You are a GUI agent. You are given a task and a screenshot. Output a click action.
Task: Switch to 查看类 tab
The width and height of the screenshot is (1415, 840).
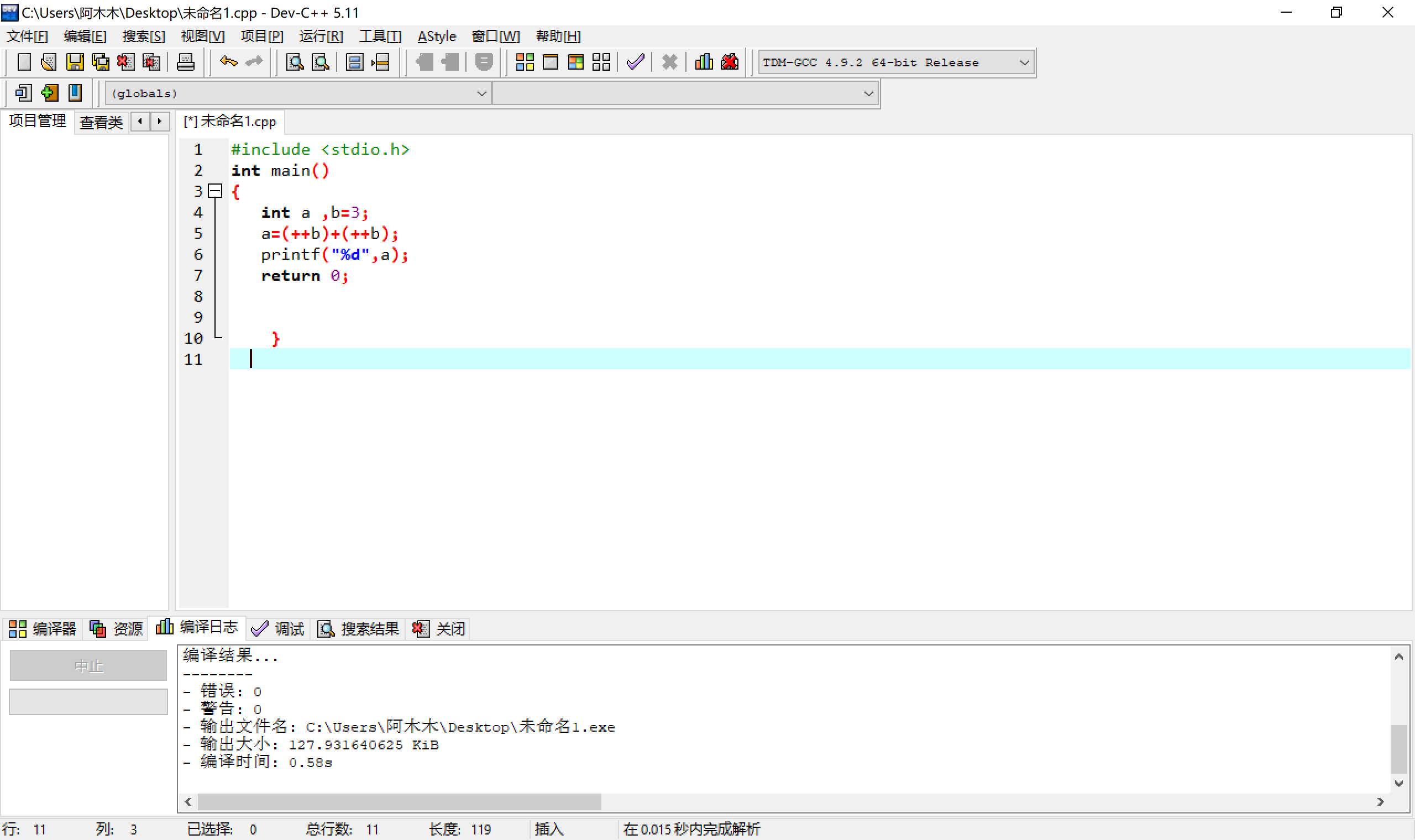click(x=101, y=122)
